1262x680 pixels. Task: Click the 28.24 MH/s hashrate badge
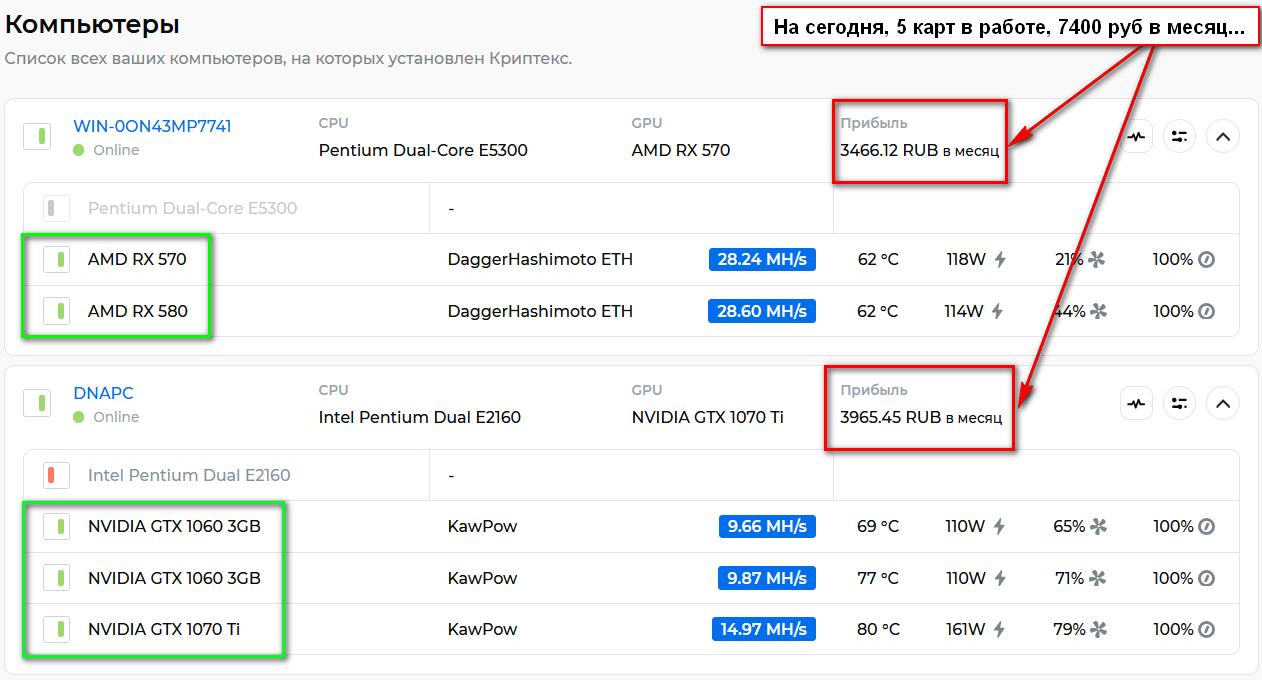click(762, 260)
